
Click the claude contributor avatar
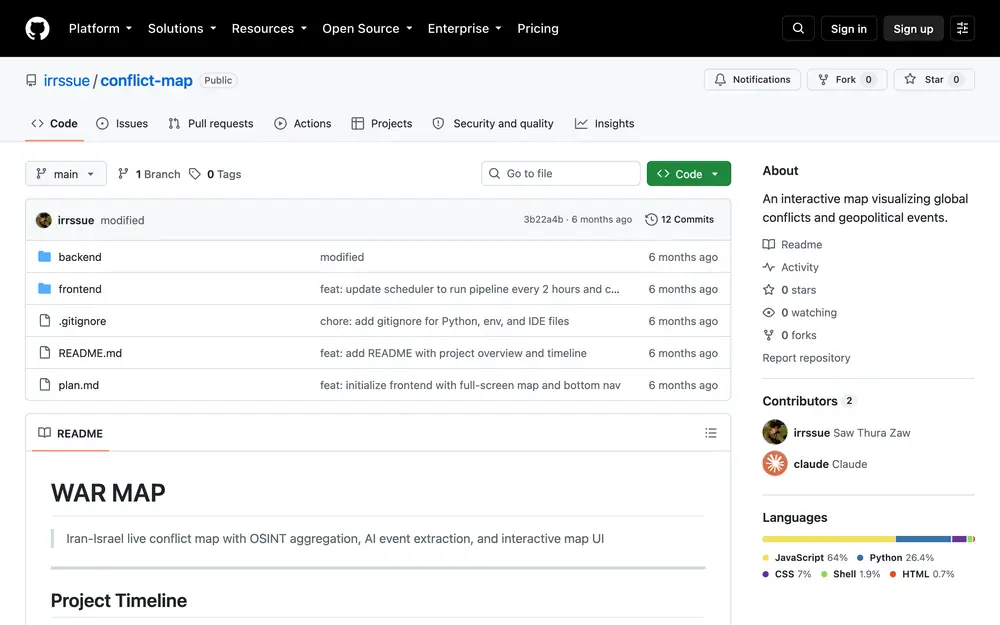pyautogui.click(x=775, y=464)
